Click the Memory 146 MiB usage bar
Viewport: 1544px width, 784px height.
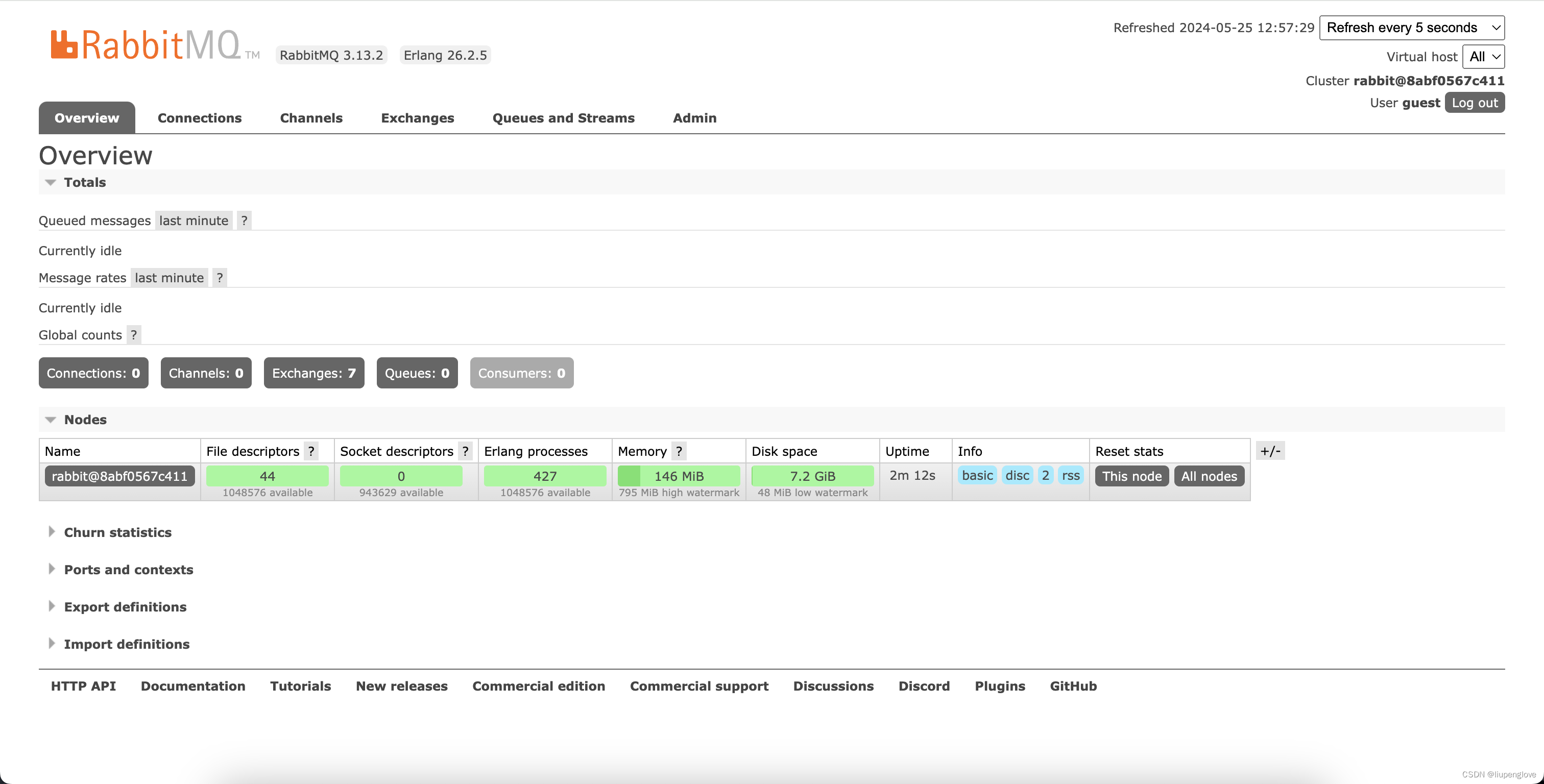click(679, 476)
